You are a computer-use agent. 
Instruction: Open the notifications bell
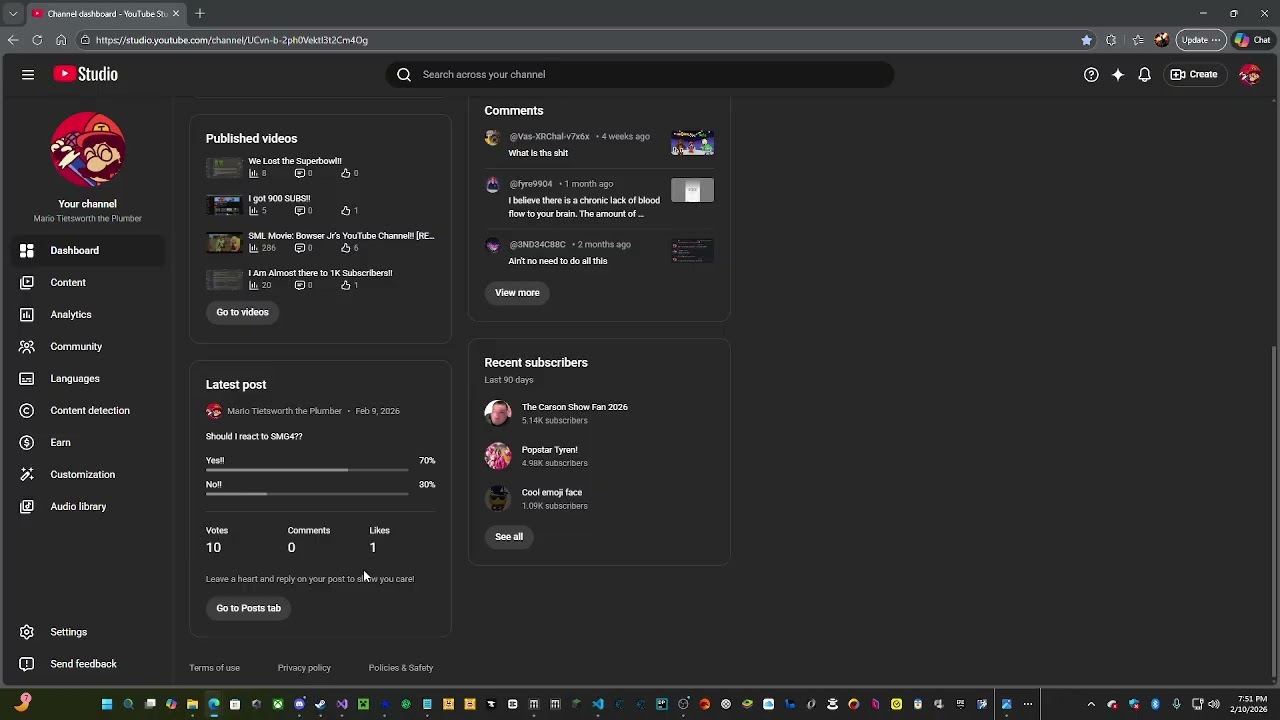(1145, 74)
